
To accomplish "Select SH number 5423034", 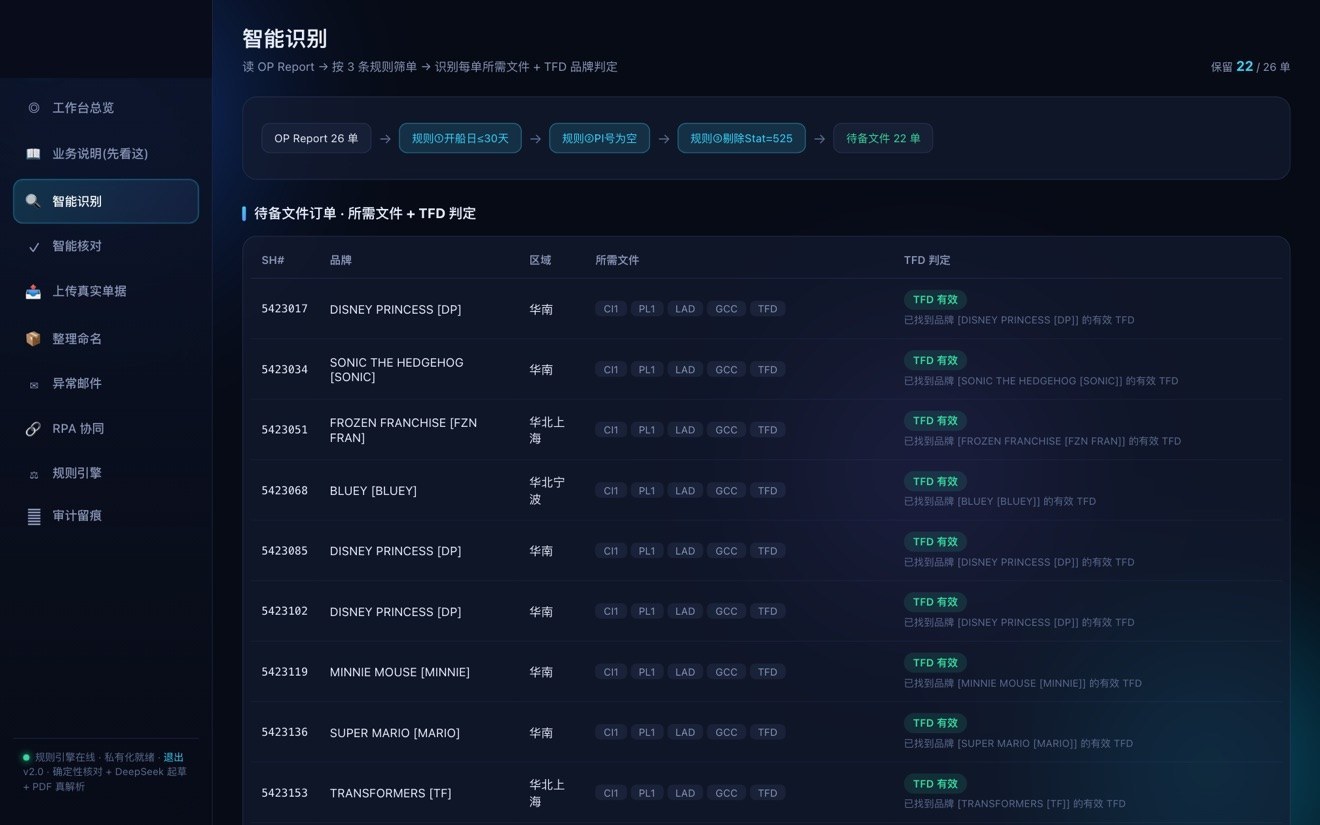I will click(285, 369).
